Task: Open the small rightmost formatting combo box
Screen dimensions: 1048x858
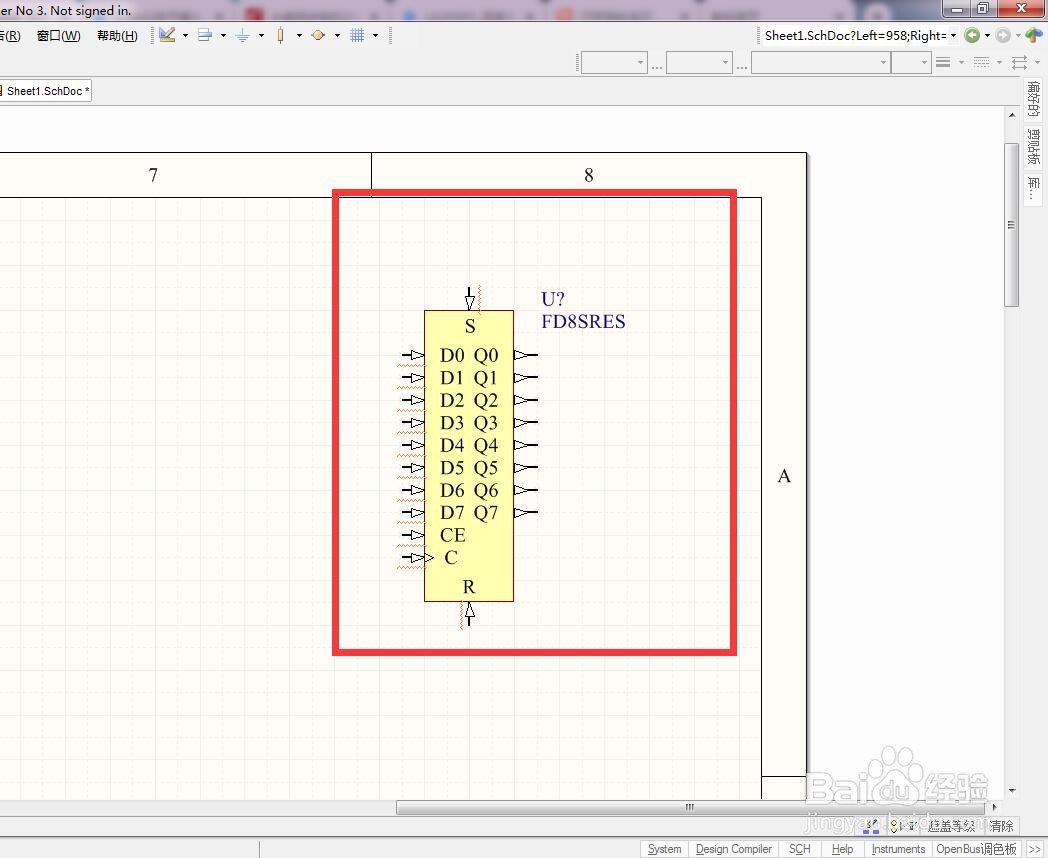Action: click(912, 63)
